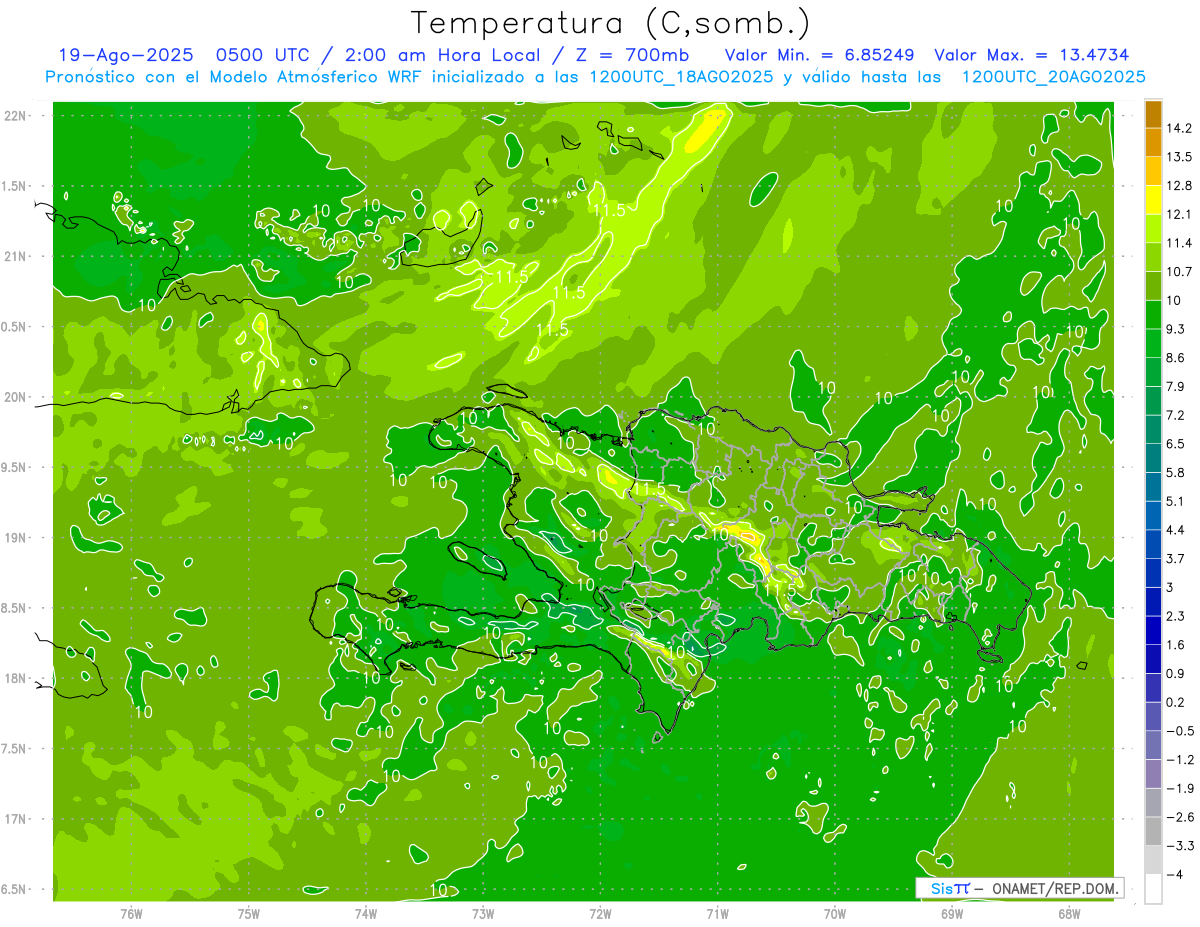The width and height of the screenshot is (1200, 927).
Task: Click the "14.2" legend value
Action: (x=1179, y=129)
